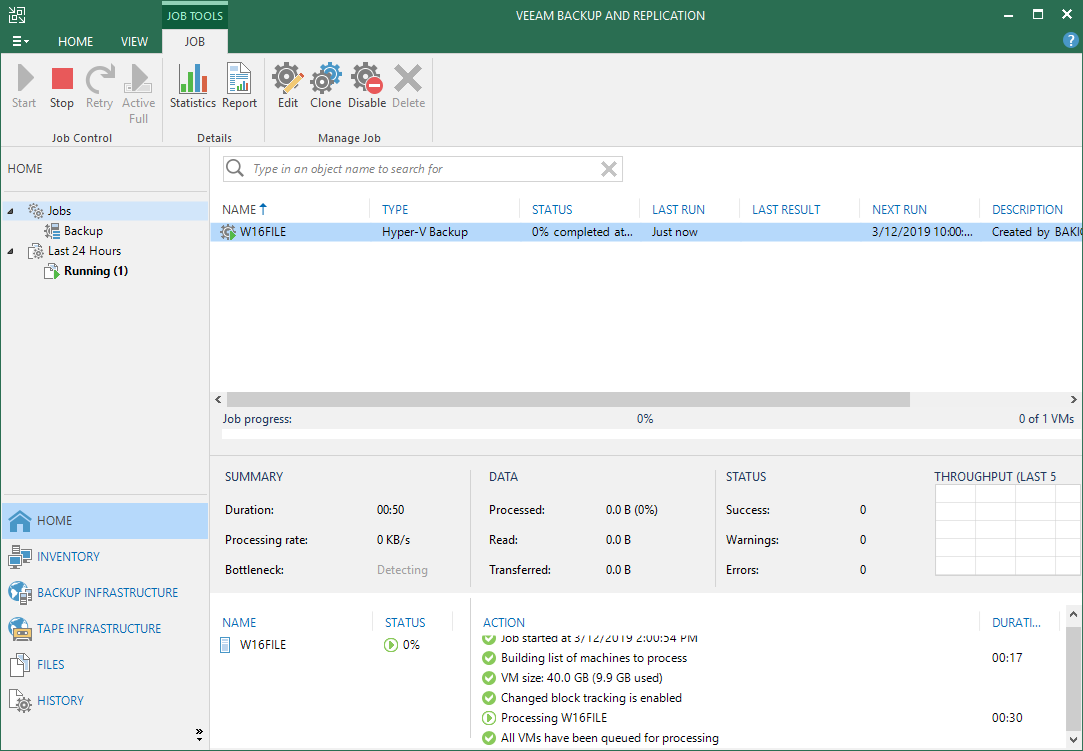Click the Detecting bottleneck value

click(x=402, y=570)
